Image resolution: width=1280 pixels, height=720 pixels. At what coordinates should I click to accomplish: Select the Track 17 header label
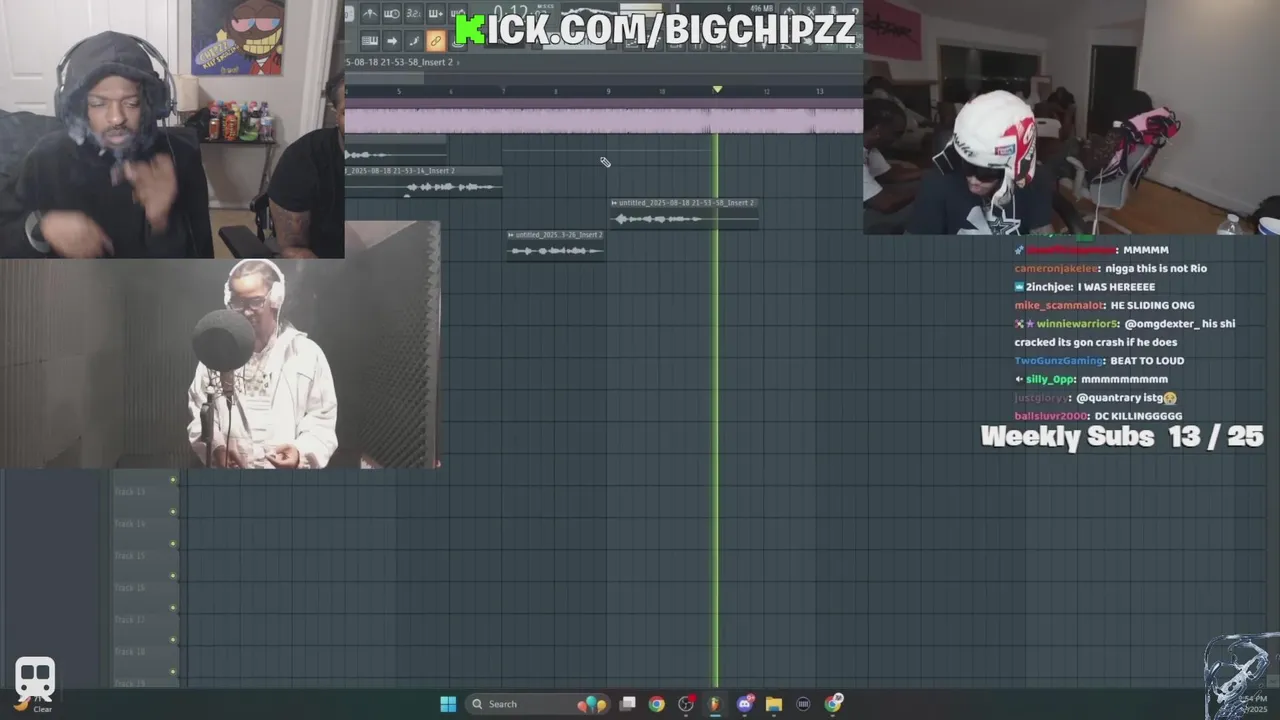click(x=130, y=619)
